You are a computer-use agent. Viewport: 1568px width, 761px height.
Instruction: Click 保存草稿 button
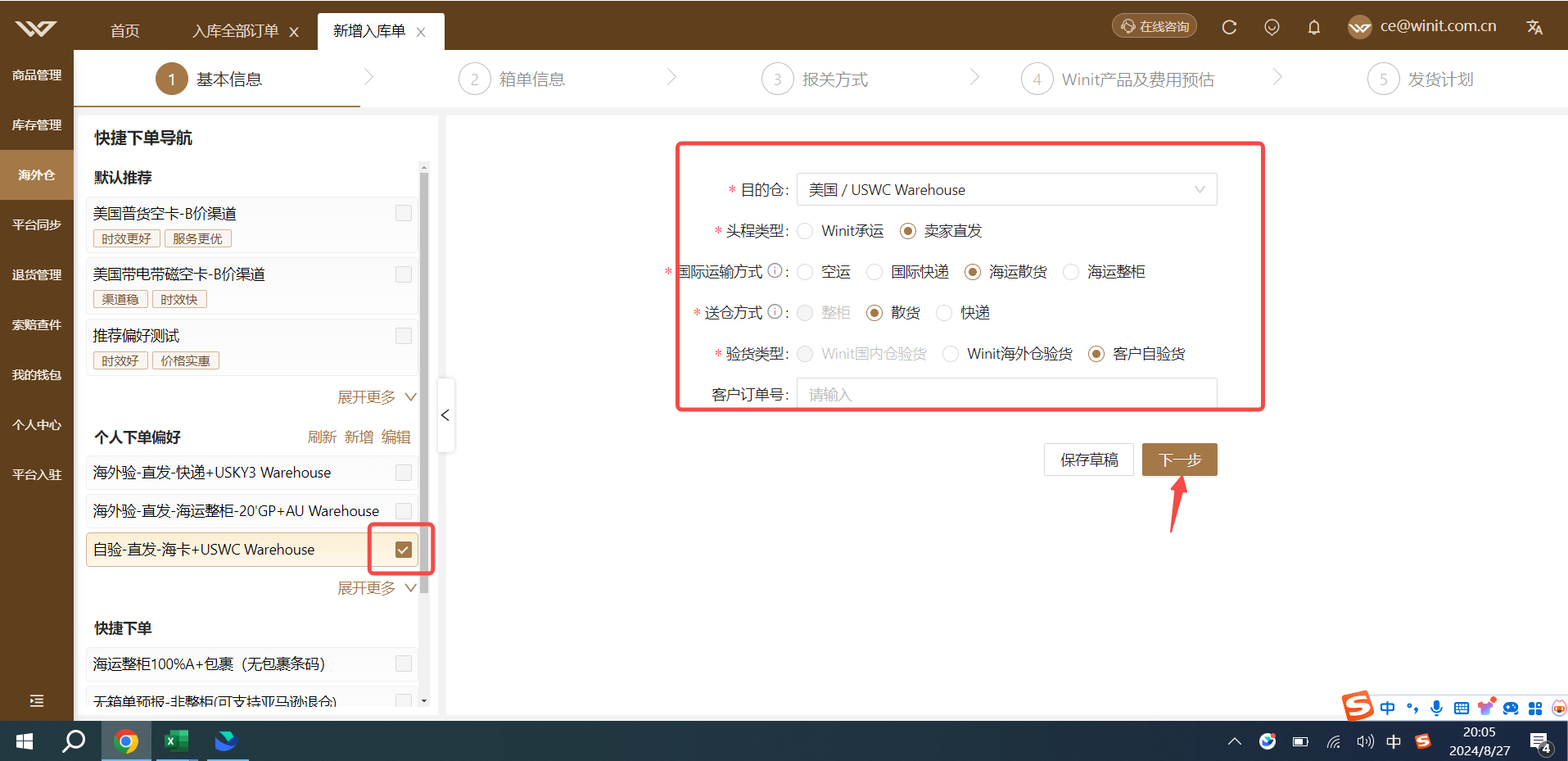[x=1089, y=460]
